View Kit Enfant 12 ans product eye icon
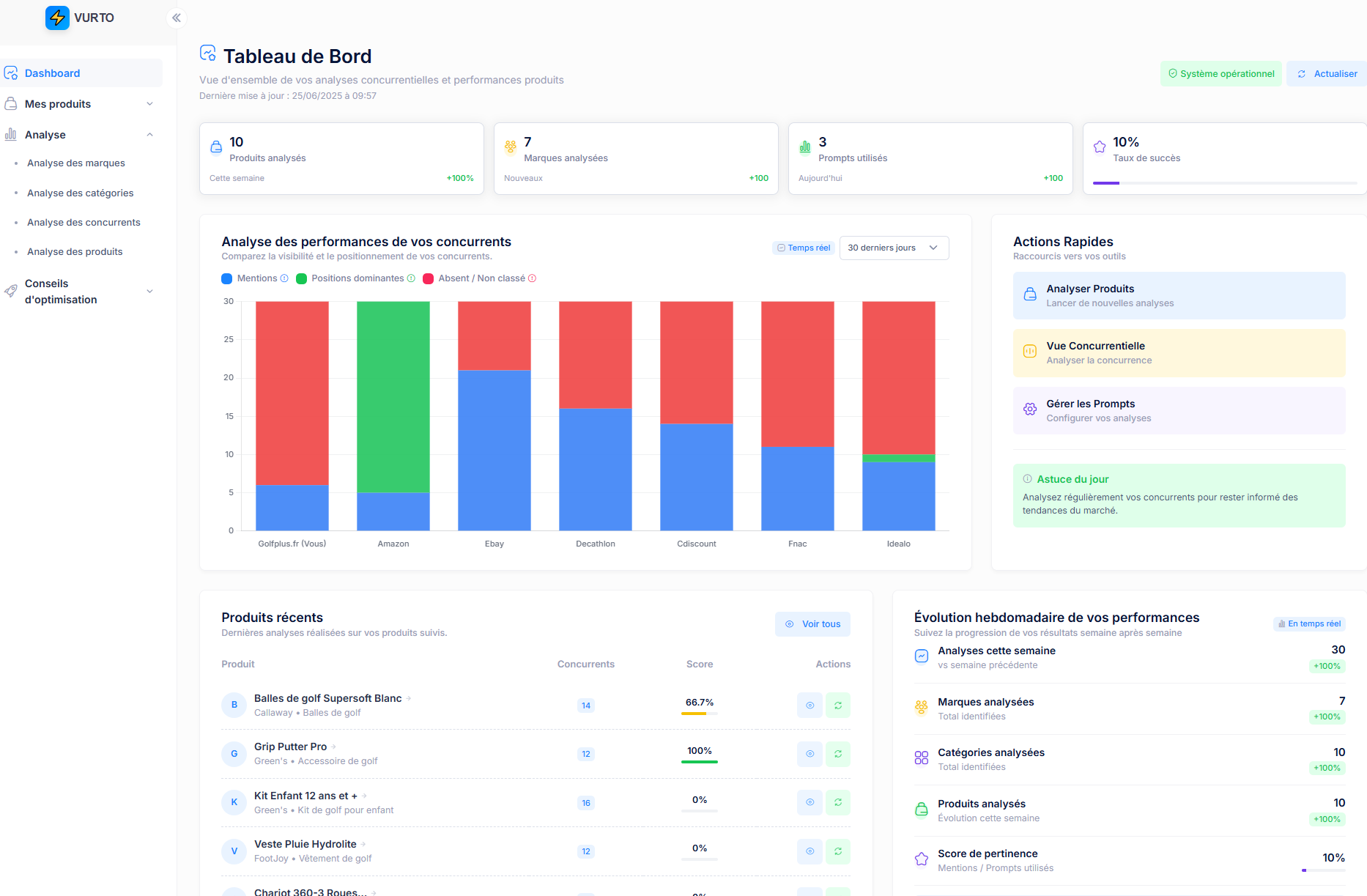The width and height of the screenshot is (1367, 896). 810,803
